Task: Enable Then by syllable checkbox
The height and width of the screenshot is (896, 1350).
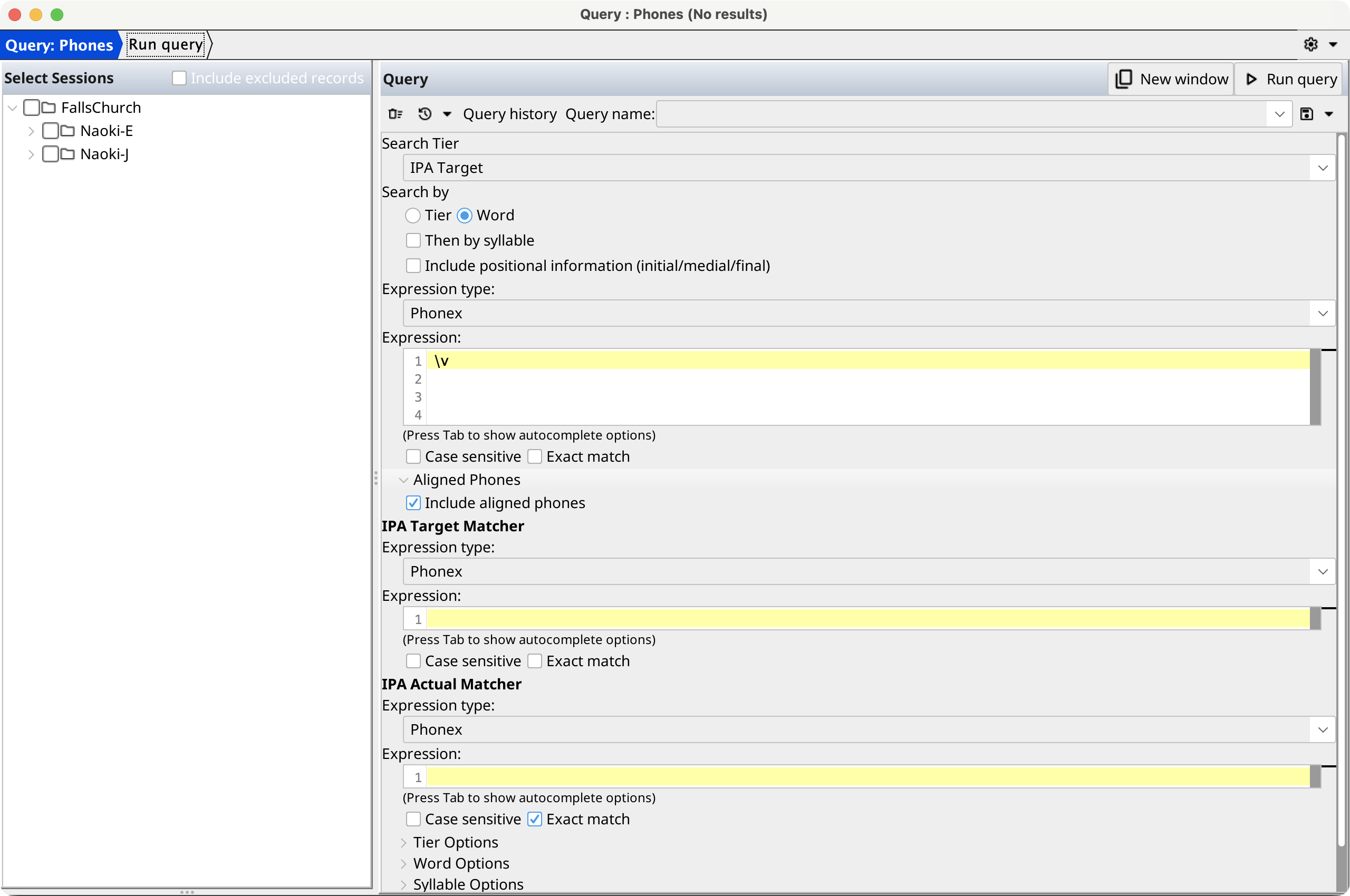Action: (413, 240)
